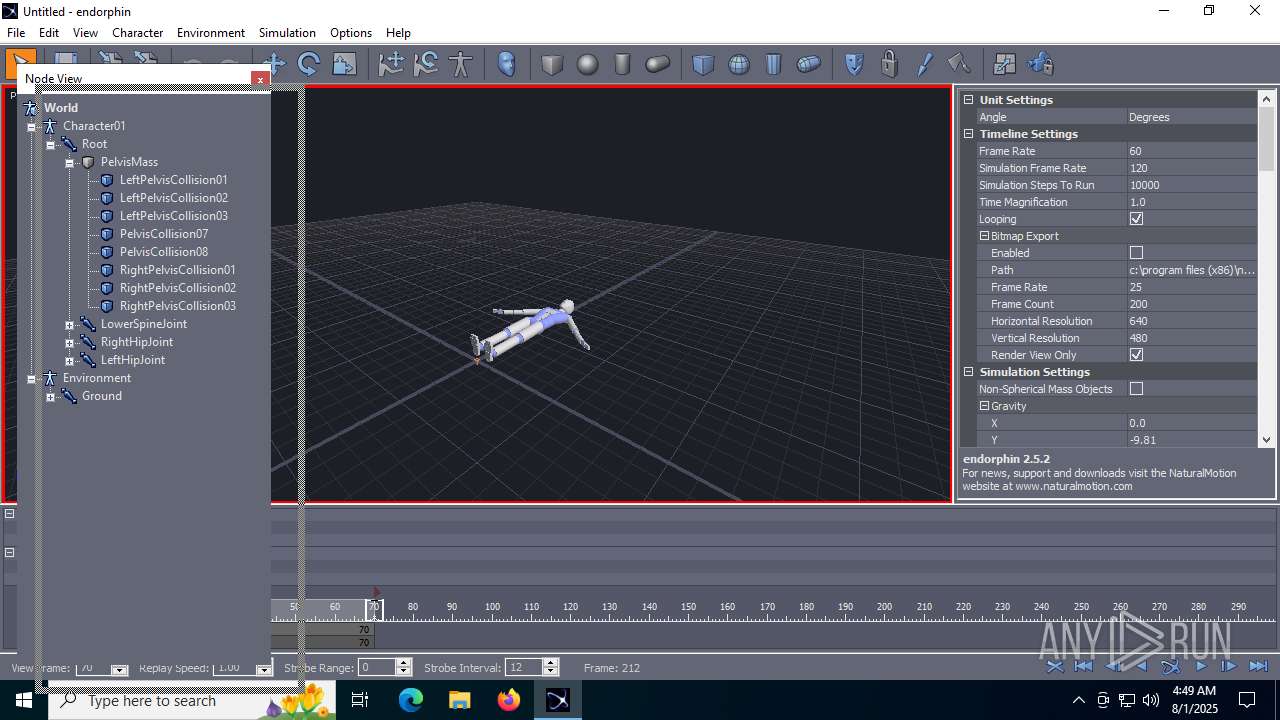Select the arrow selection tool
This screenshot has width=1280, height=720.
tap(21, 64)
